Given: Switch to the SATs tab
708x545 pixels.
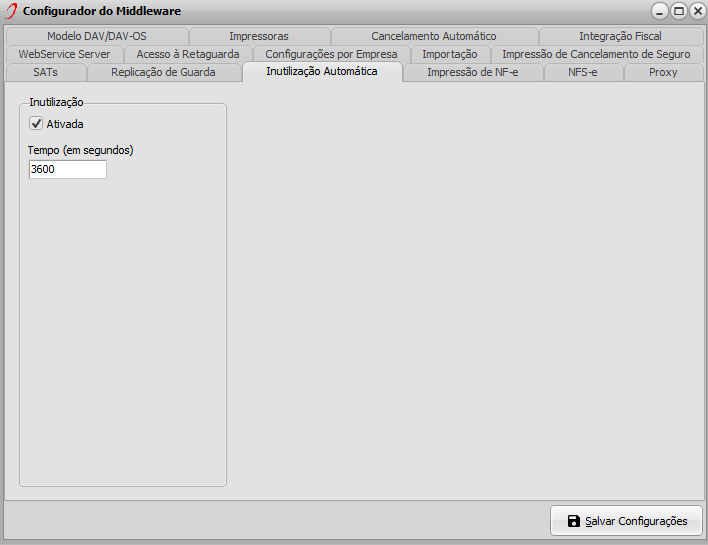Looking at the screenshot, I should pos(45,72).
